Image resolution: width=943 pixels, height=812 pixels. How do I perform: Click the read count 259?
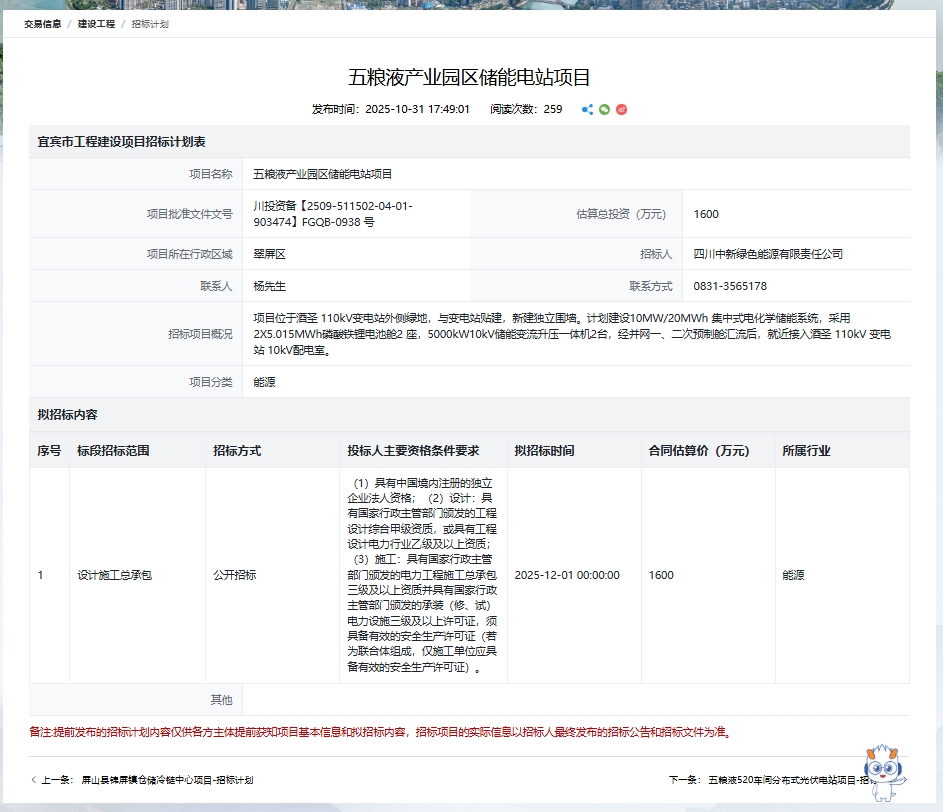pos(552,109)
